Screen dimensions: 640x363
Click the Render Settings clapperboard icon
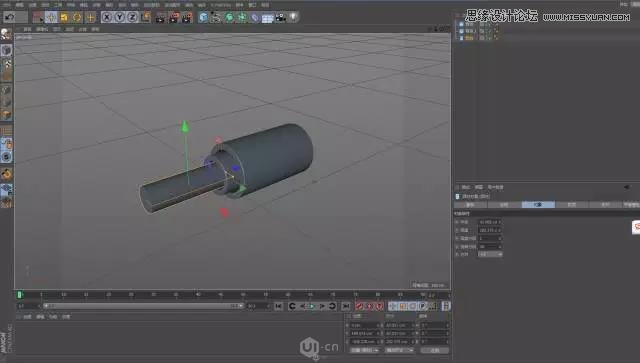(187, 17)
